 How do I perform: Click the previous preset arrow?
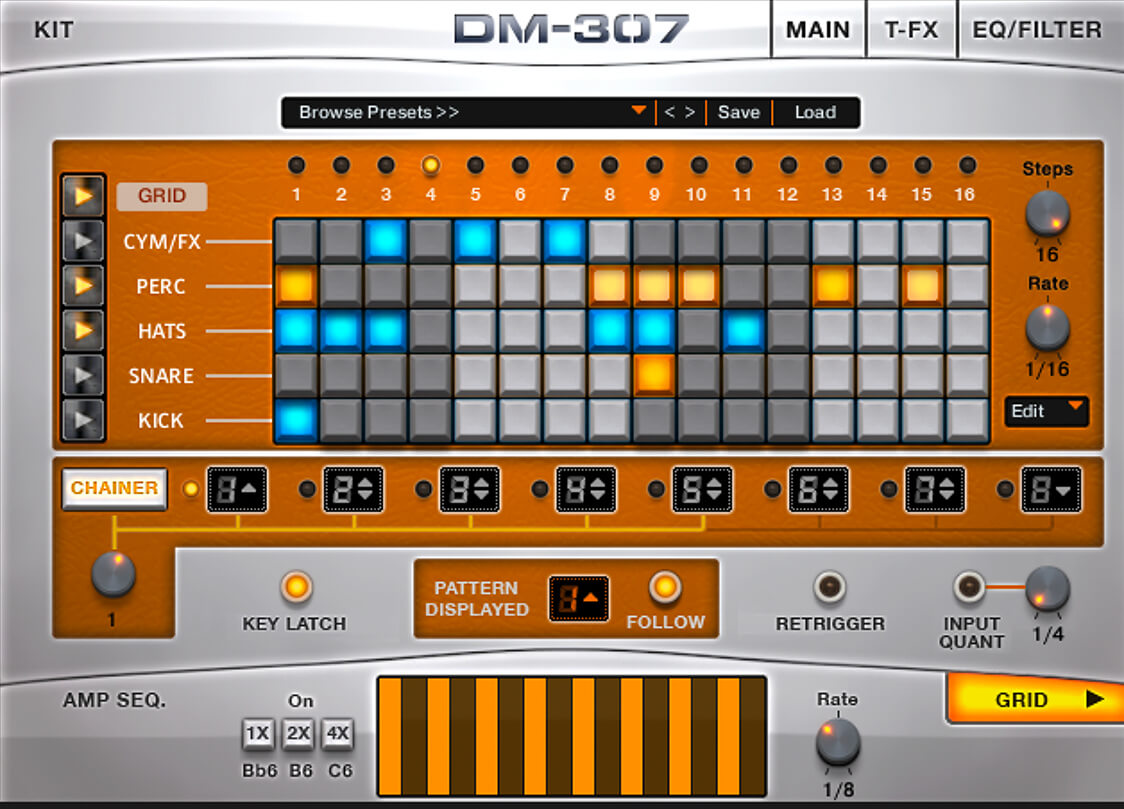(670, 113)
